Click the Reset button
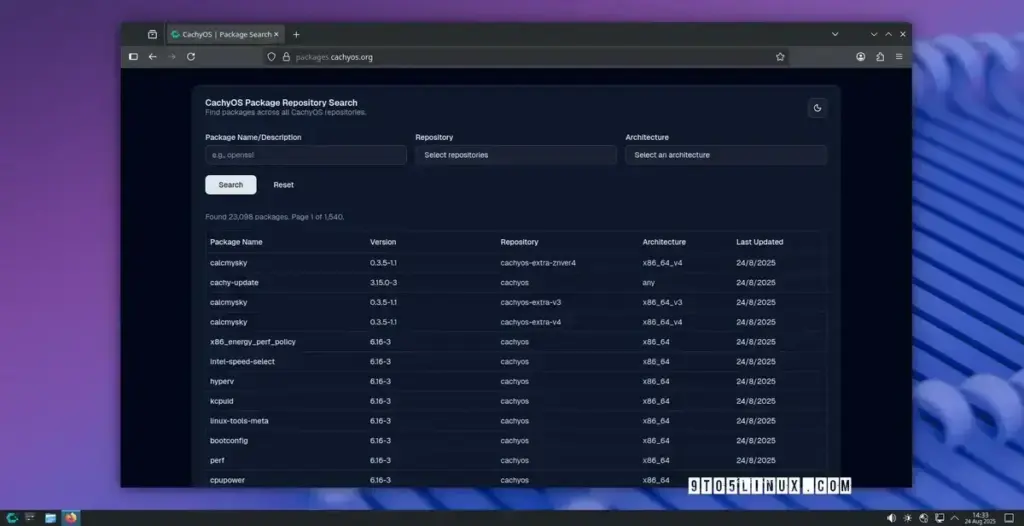Image resolution: width=1024 pixels, height=526 pixels. 283,185
